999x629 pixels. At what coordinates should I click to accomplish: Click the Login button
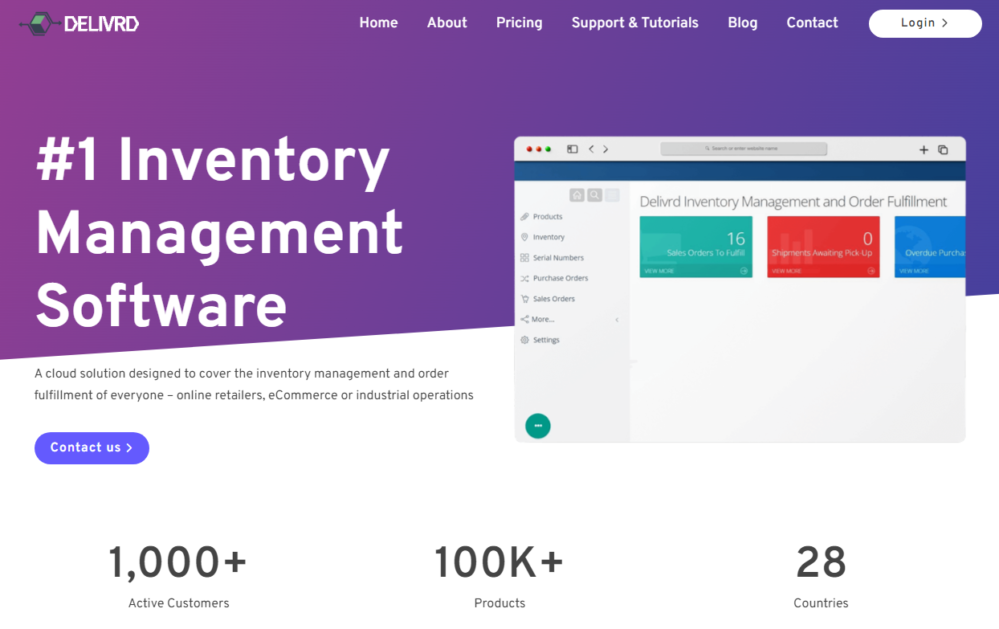pos(925,24)
